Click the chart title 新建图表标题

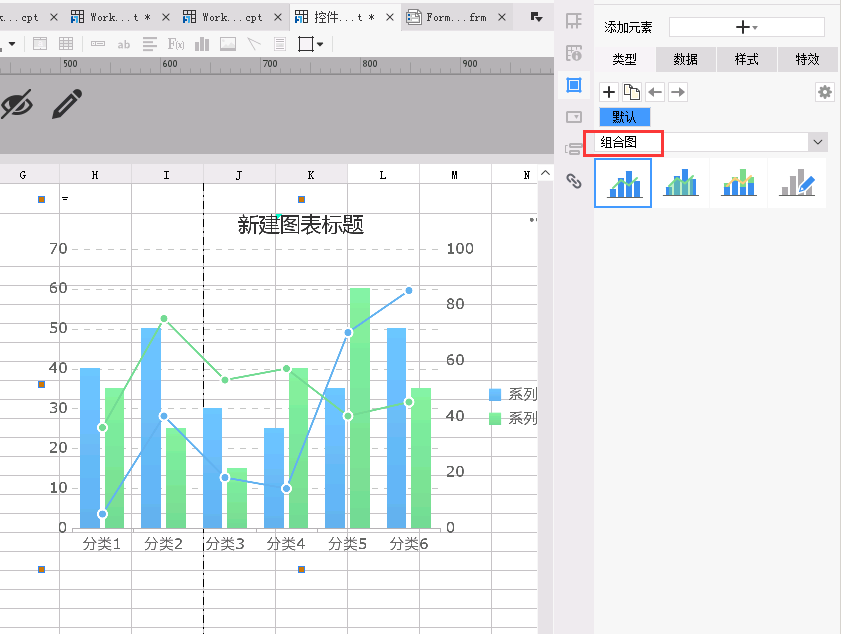pyautogui.click(x=301, y=225)
